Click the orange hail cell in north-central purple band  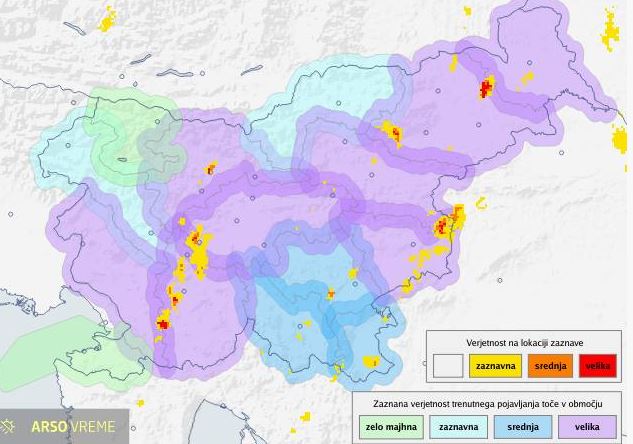[393, 132]
